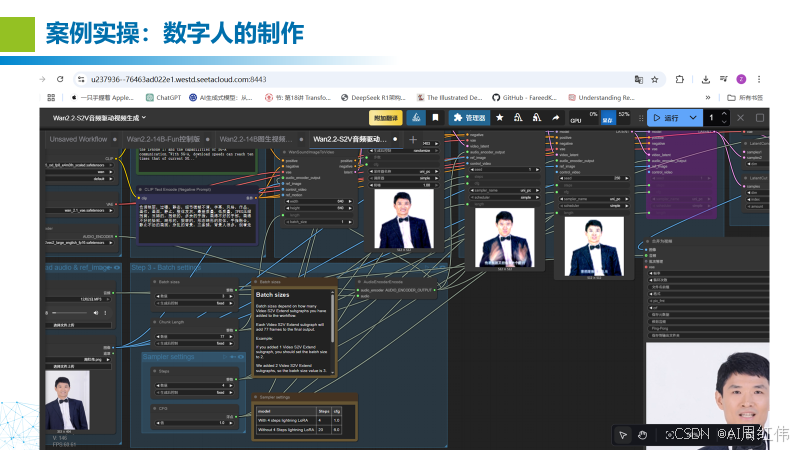Click the toolbar icon right of star
The image size is (800, 450).
coord(518,118)
